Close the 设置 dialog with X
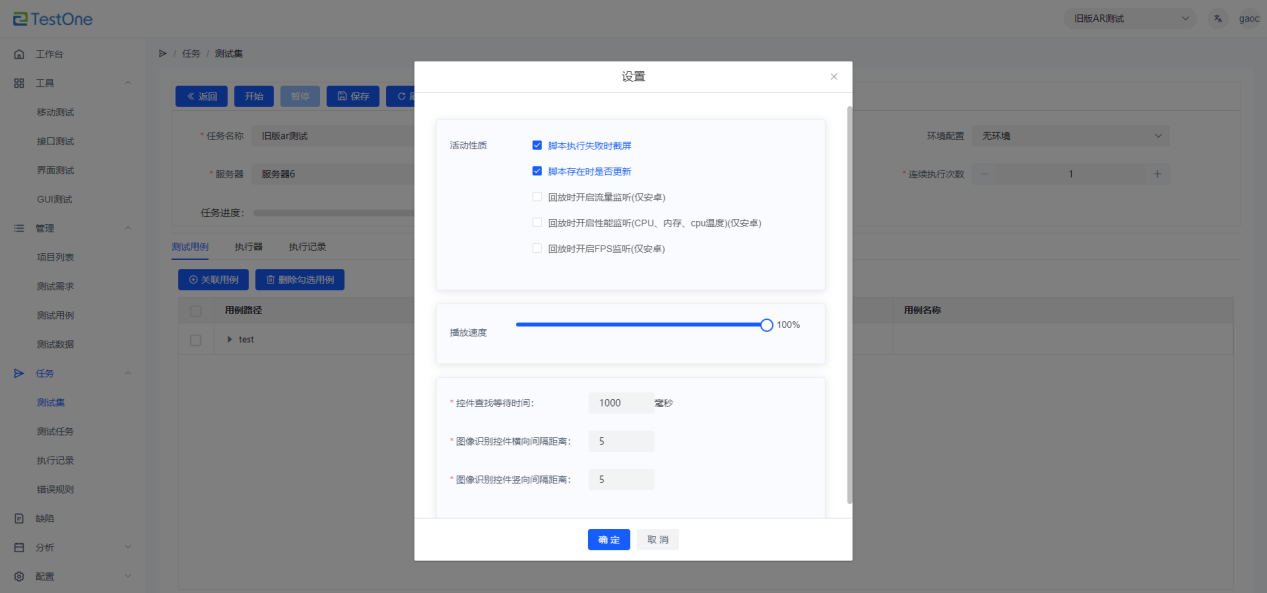Image resolution: width=1267 pixels, height=593 pixels. (834, 77)
